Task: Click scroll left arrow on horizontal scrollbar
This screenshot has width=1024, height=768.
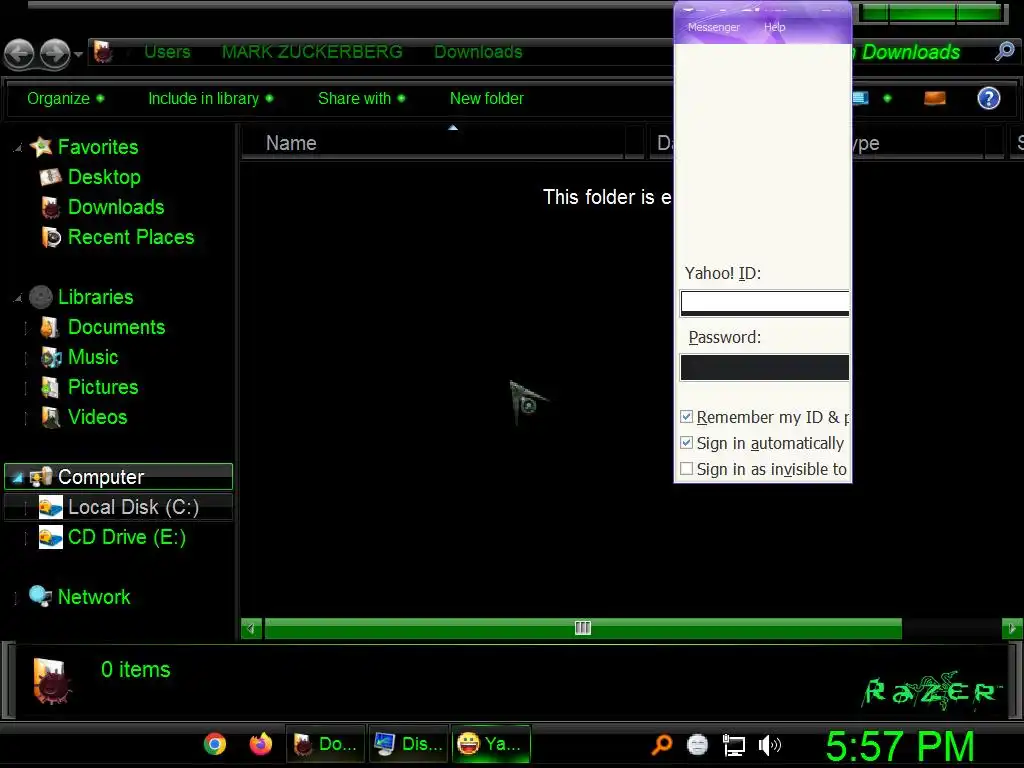Action: tap(251, 629)
